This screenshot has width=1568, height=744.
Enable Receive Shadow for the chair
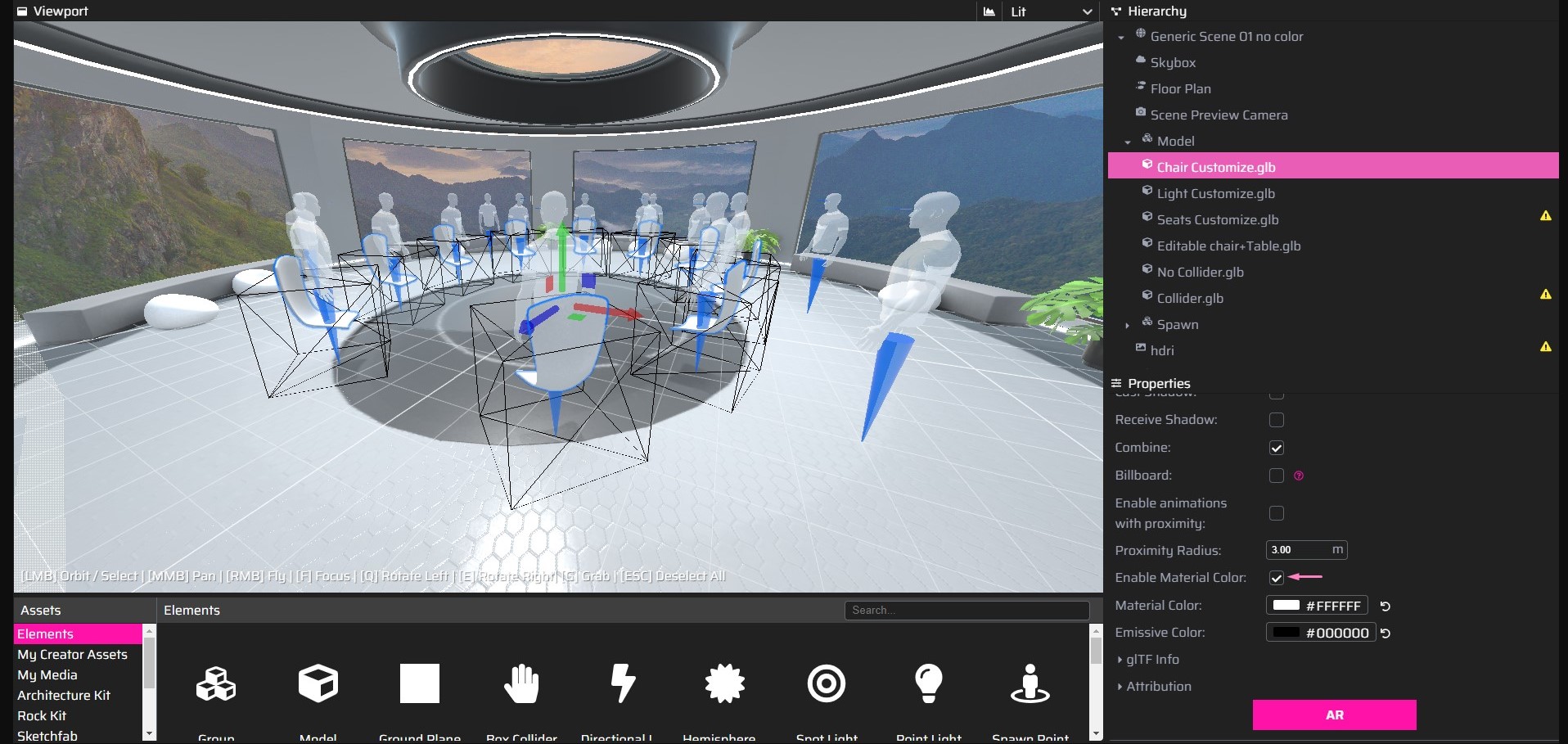click(x=1276, y=420)
